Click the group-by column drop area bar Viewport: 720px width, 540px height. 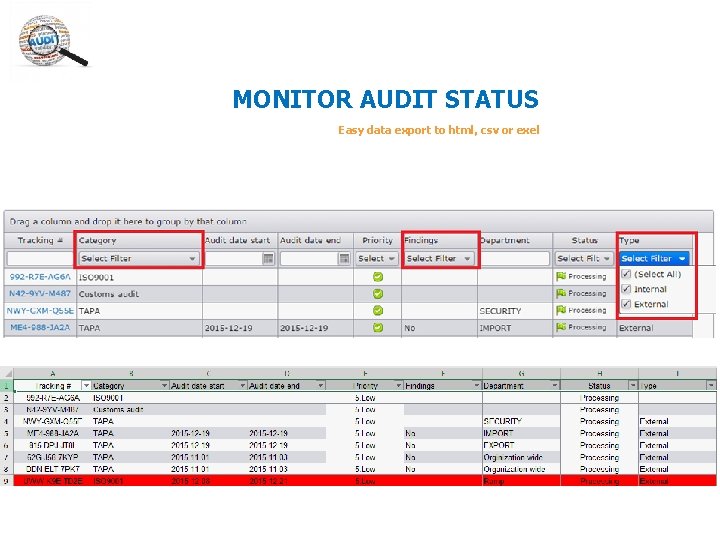pyautogui.click(x=359, y=221)
